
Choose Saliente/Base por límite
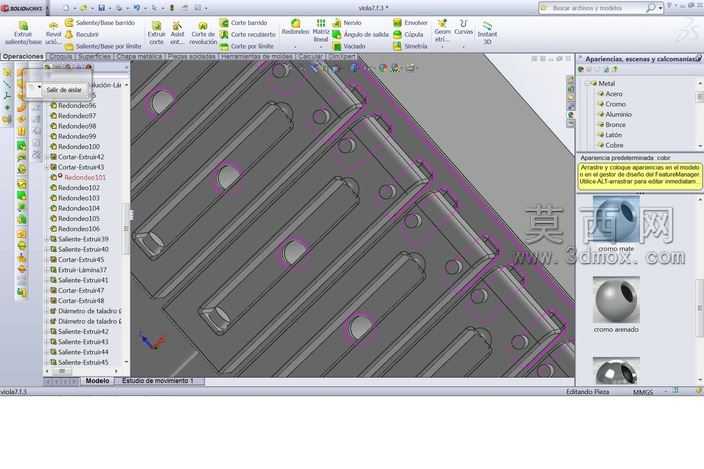click(x=103, y=46)
